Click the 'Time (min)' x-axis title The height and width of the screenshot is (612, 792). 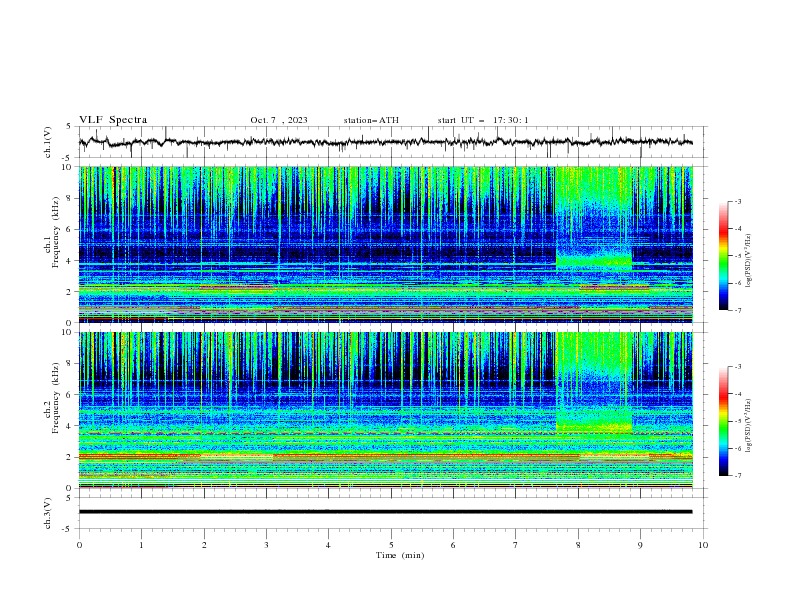click(400, 555)
